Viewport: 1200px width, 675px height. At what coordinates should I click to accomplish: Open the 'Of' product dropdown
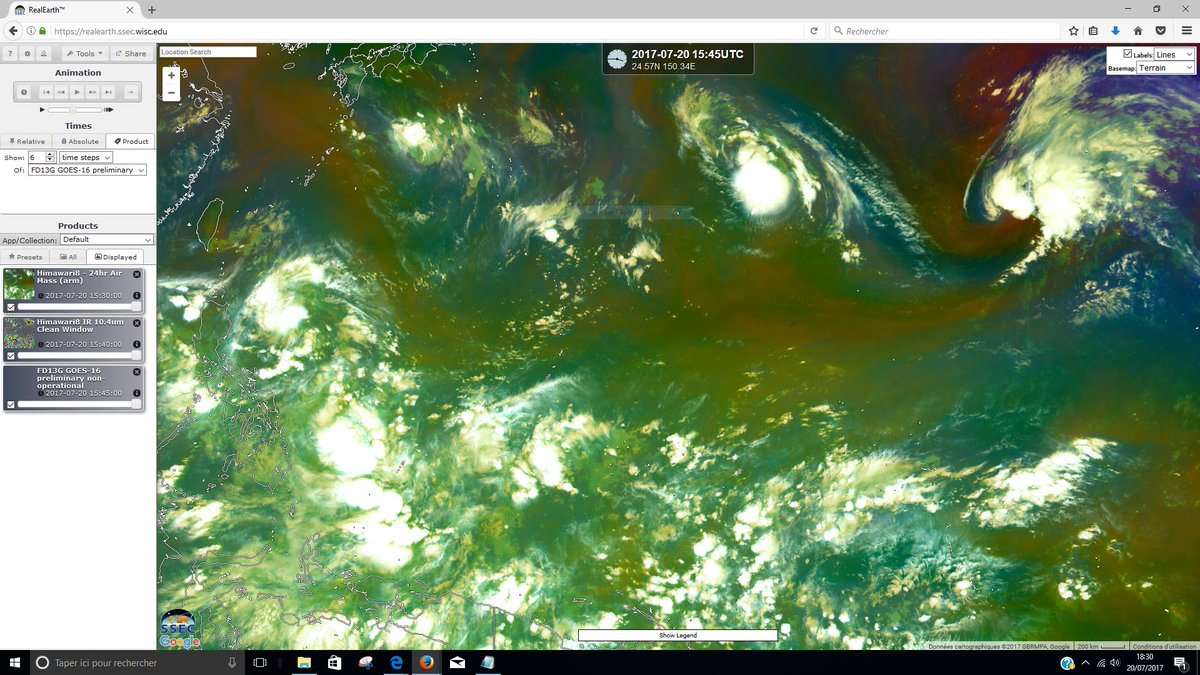[88, 170]
